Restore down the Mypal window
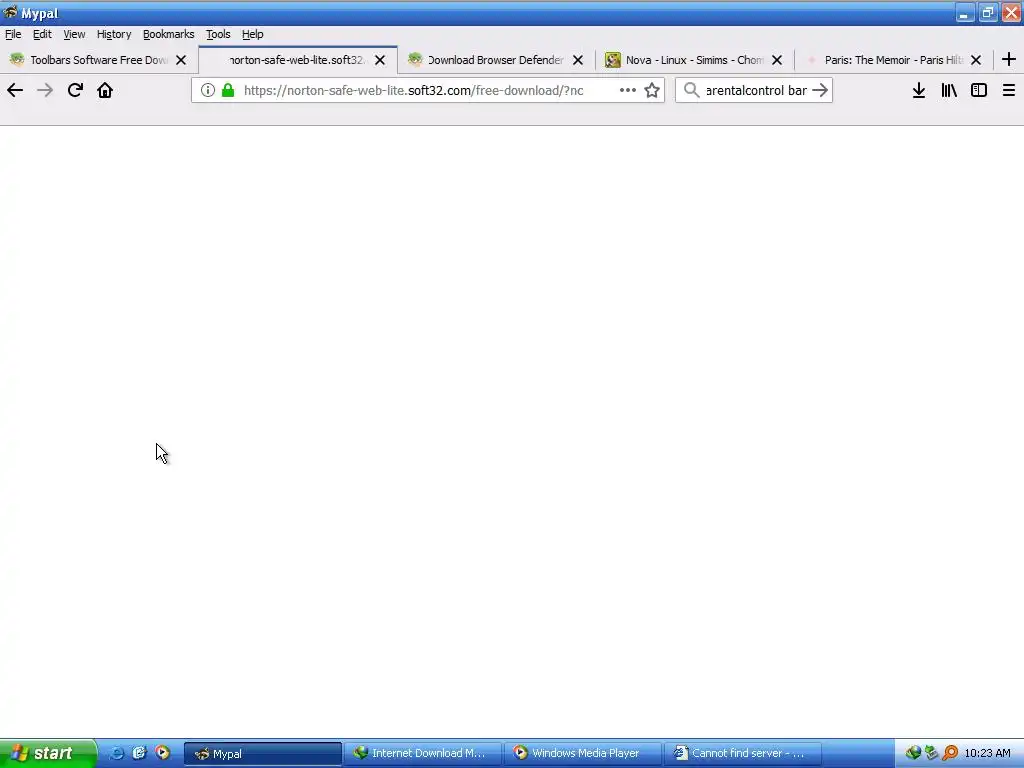Viewport: 1024px width, 768px height. 987,13
